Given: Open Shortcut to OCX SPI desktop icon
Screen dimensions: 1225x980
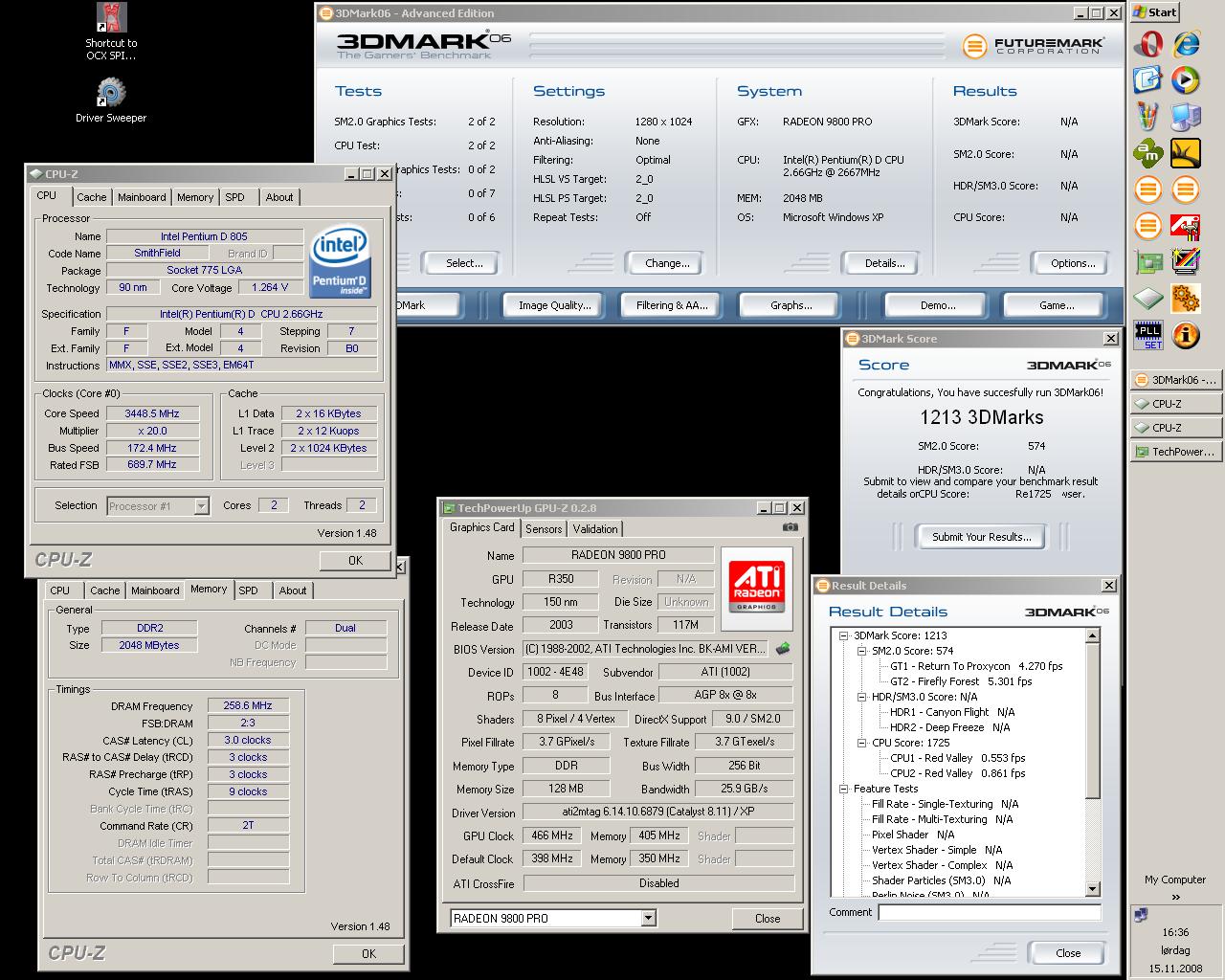Looking at the screenshot, I should (x=111, y=32).
